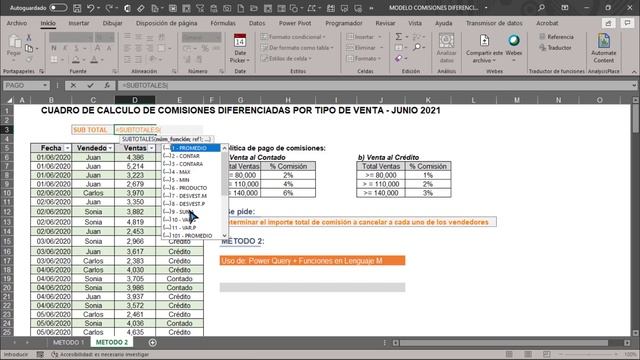Click the horizontal scrollbar at bottom
Viewport: 640px width, 360px height.
point(511,343)
